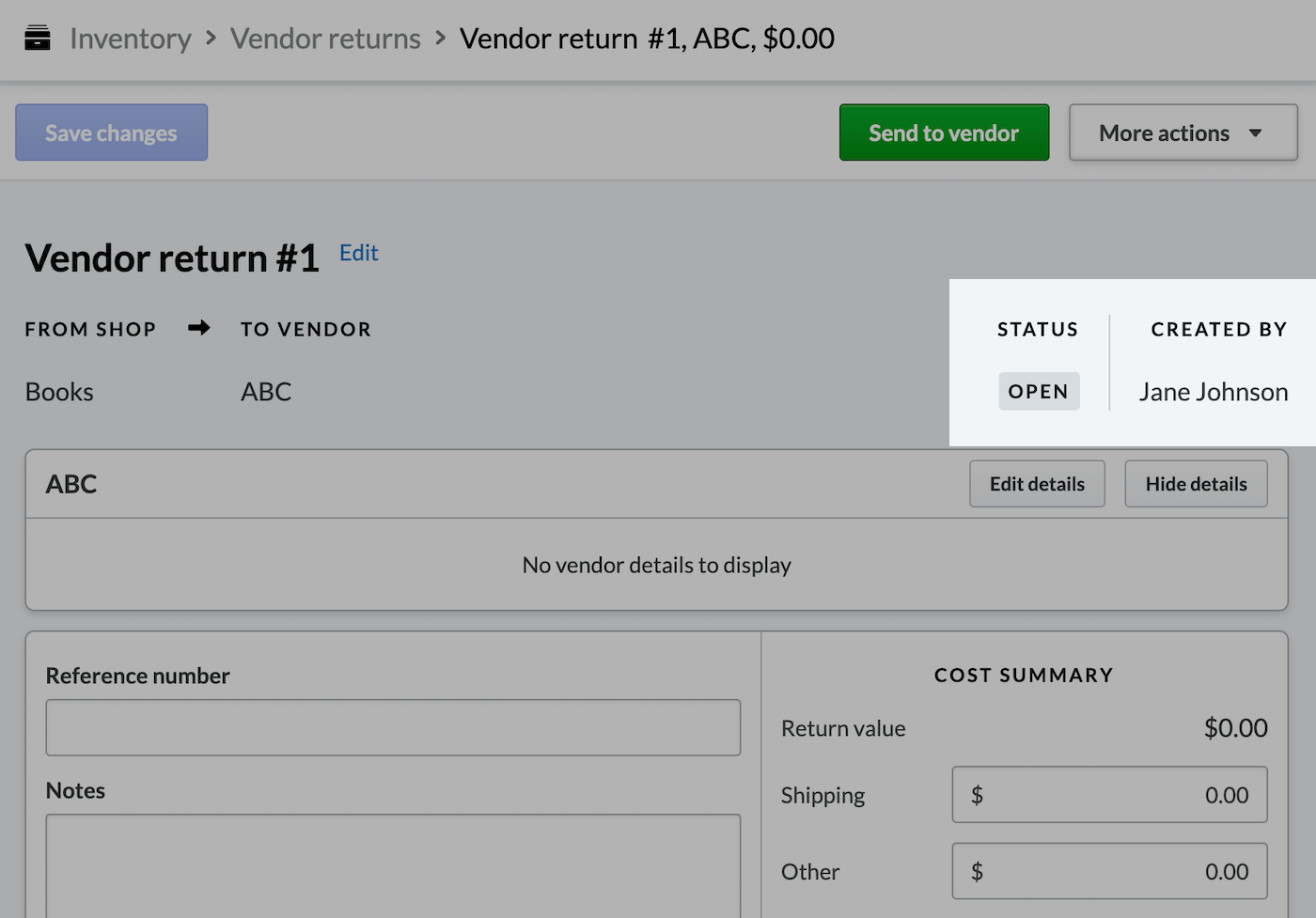Viewport: 1316px width, 918px height.
Task: Navigate to Inventory via the breadcrumb
Action: point(131,38)
